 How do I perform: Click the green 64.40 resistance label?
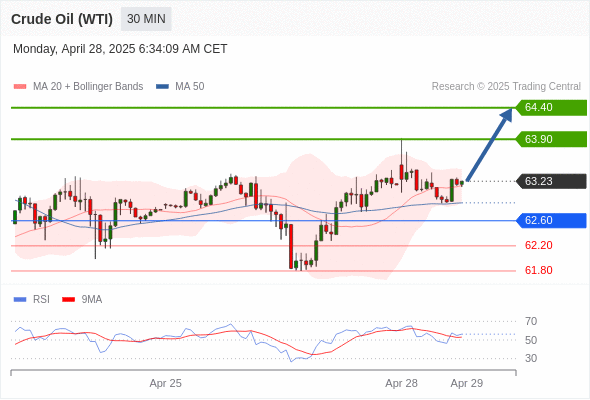click(x=551, y=108)
